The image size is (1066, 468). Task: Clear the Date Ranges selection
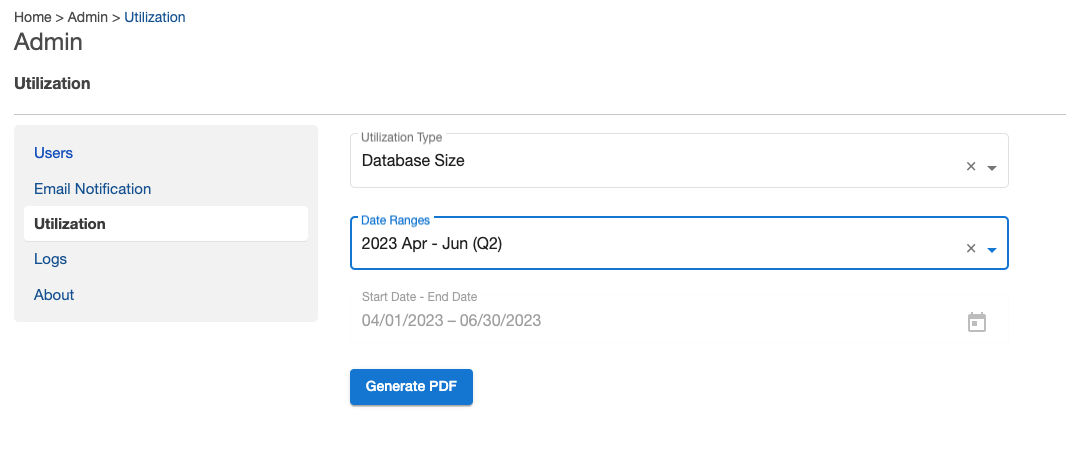click(970, 249)
